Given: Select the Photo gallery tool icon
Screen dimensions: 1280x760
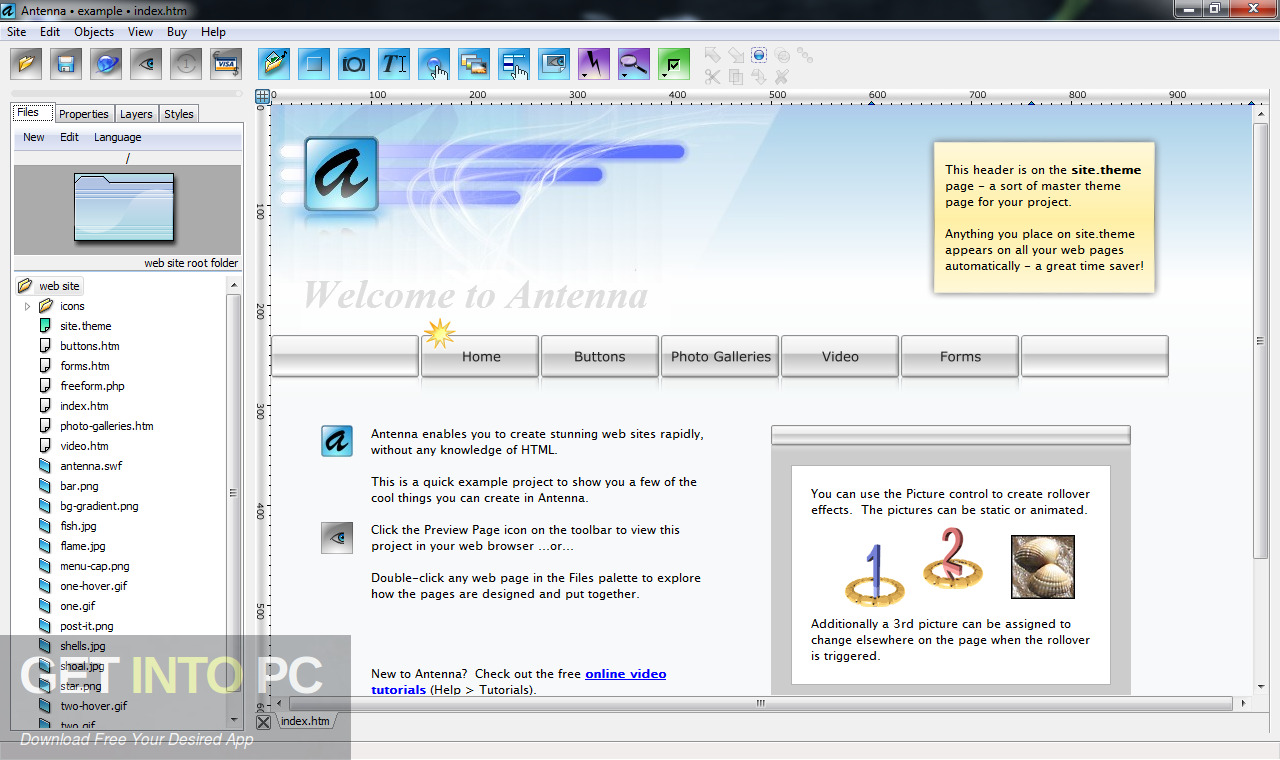Looking at the screenshot, I should click(474, 64).
